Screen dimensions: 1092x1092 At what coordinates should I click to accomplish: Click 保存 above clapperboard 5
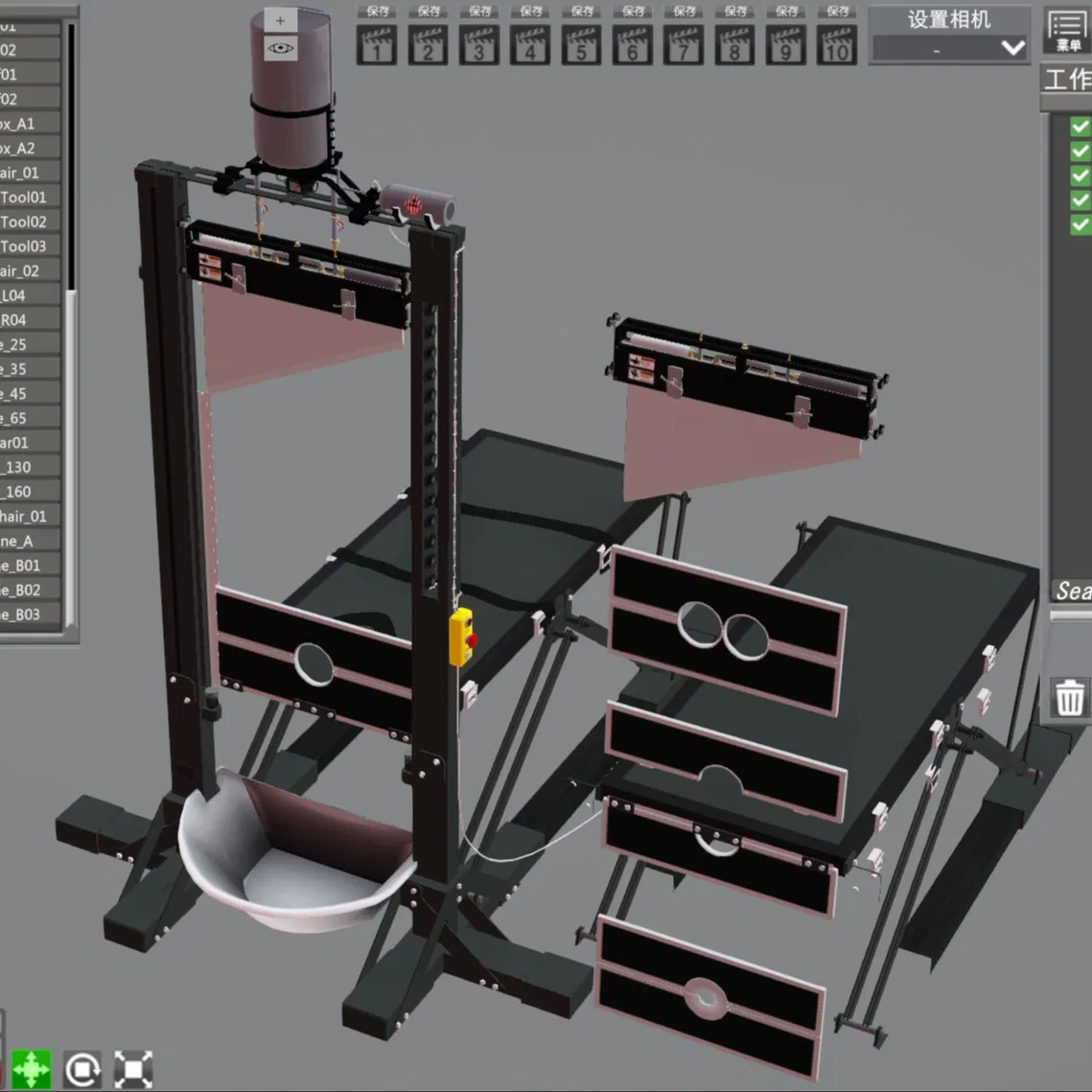[x=582, y=12]
